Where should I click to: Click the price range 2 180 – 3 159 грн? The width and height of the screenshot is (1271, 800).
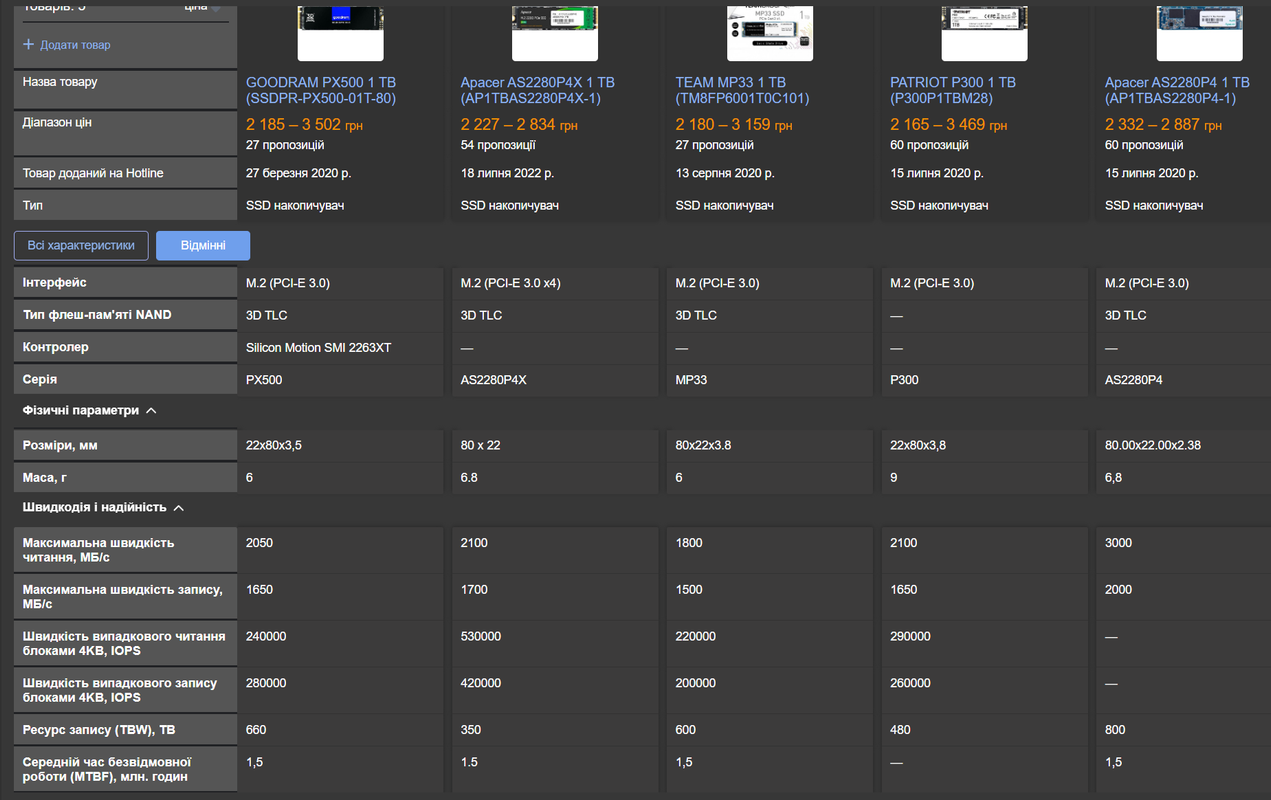pyautogui.click(x=734, y=125)
